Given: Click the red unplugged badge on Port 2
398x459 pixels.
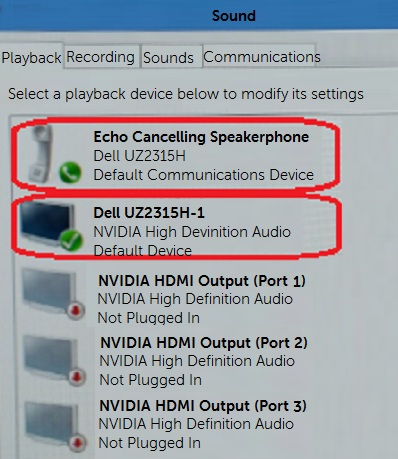Looking at the screenshot, I should 77,377.
